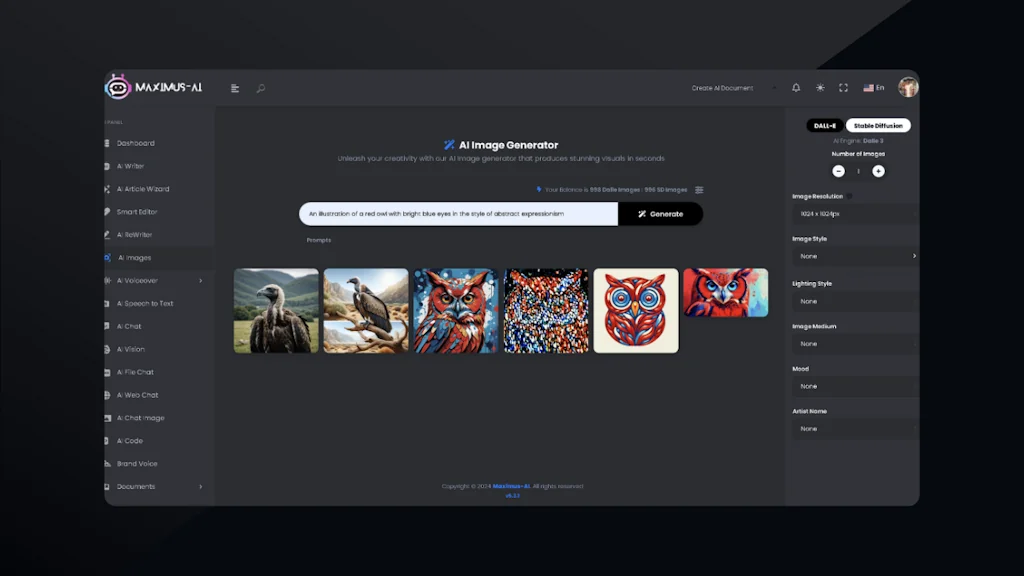Open notifications bell
Screen dimensions: 1024x576
[796, 88]
